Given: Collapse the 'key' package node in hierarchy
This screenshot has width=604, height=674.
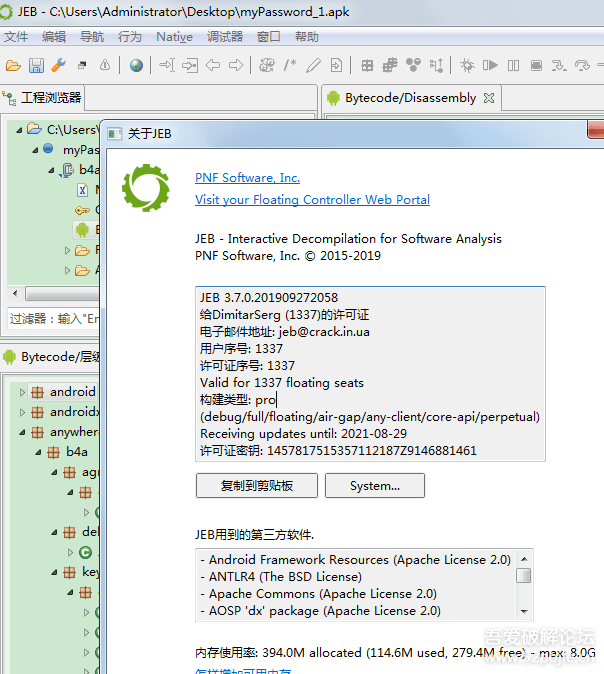Looking at the screenshot, I should [x=55, y=572].
